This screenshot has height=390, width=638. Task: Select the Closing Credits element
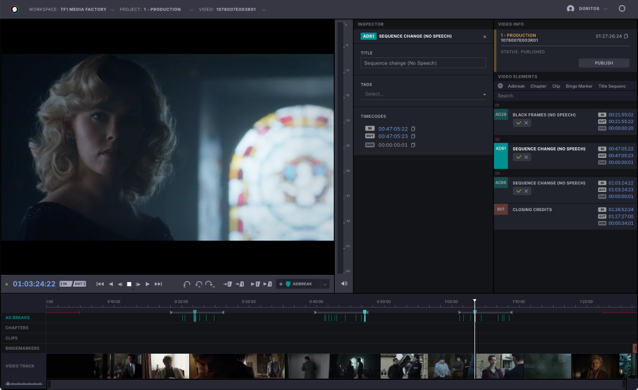(x=566, y=216)
